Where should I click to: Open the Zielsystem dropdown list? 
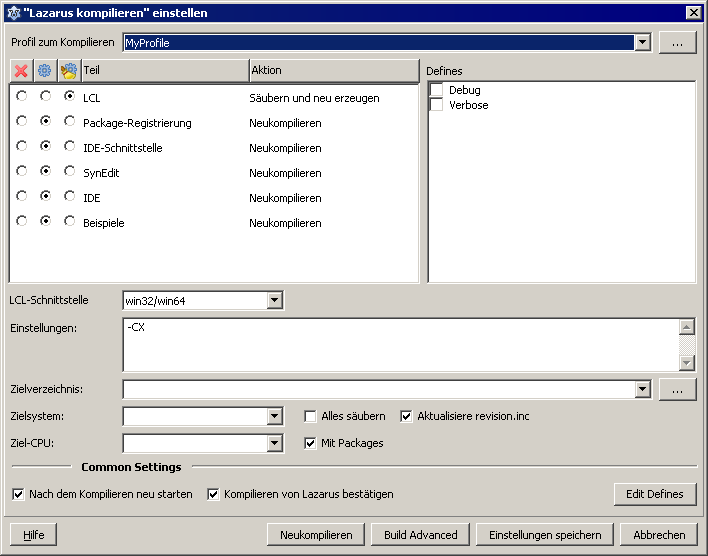point(275,417)
